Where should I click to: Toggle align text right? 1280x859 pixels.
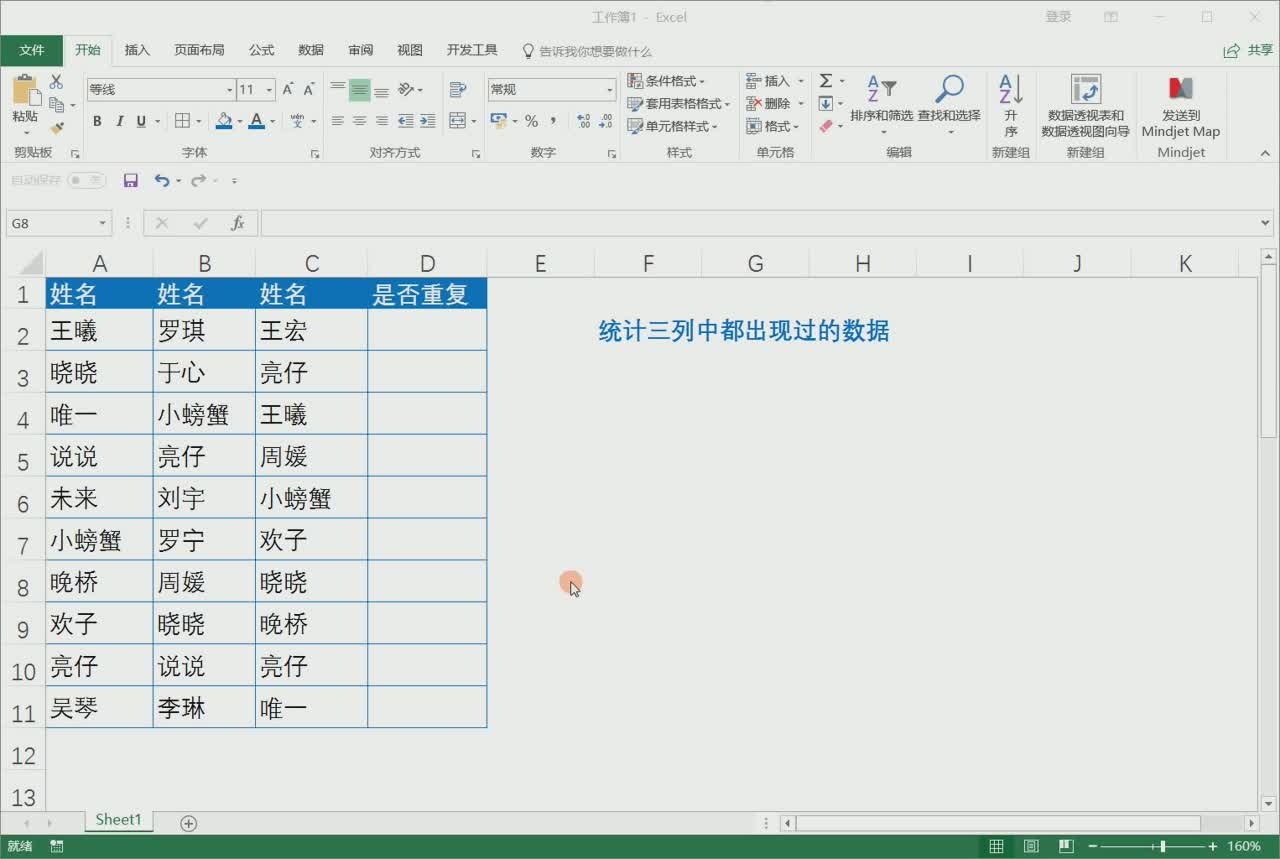(x=382, y=121)
